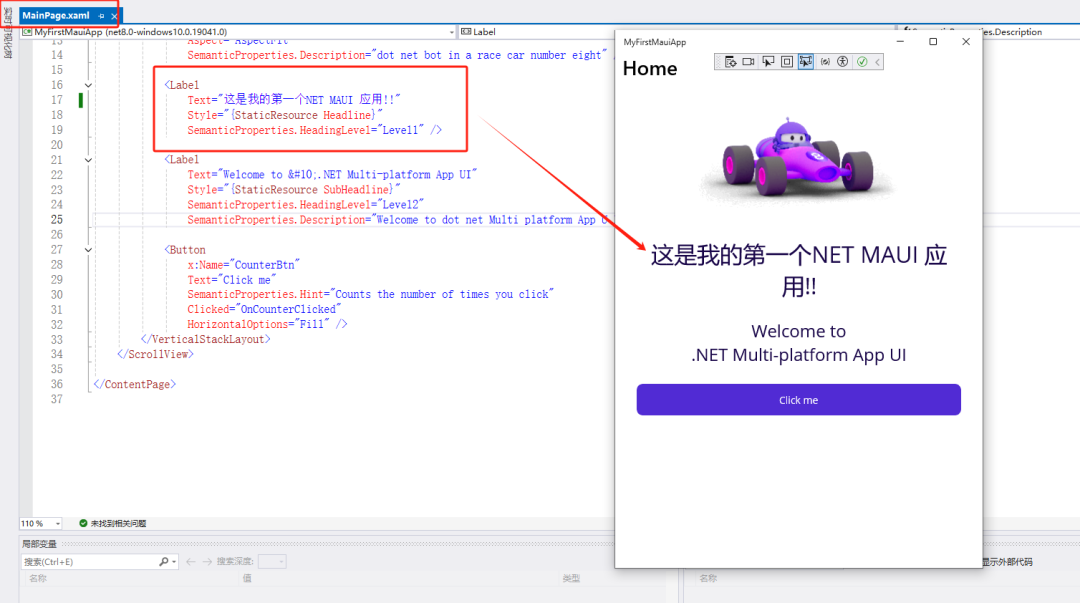Open the Label element navigation dropdown
The width and height of the screenshot is (1080, 603).
678,32
